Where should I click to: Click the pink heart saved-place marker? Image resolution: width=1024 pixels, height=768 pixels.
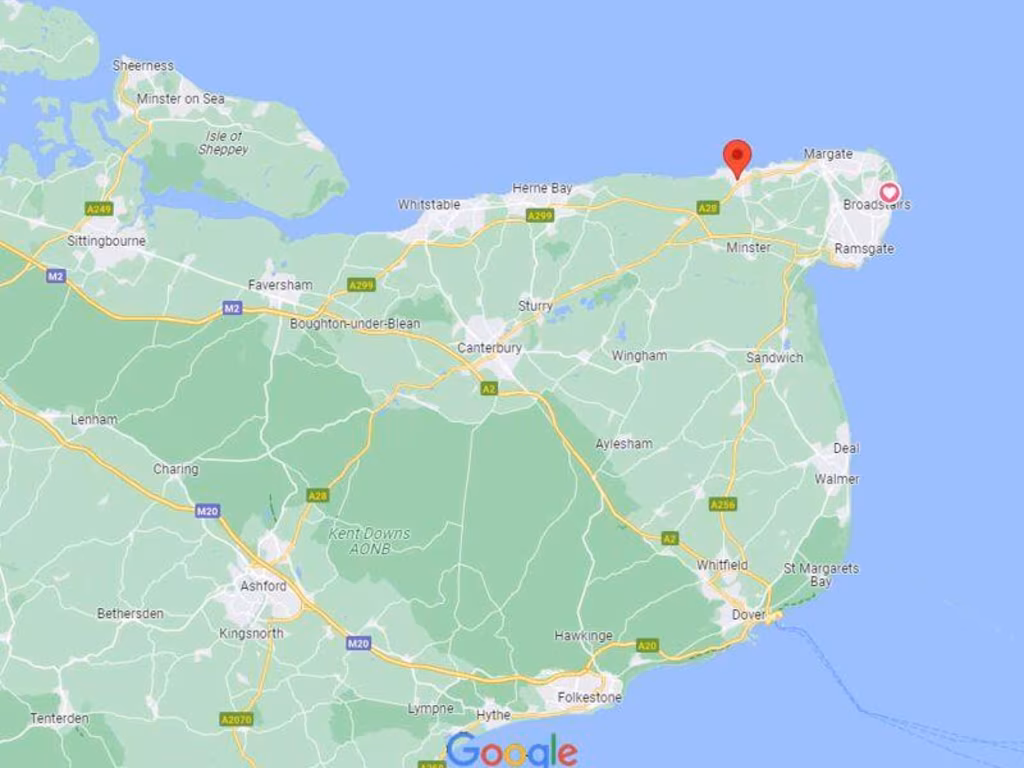(889, 193)
